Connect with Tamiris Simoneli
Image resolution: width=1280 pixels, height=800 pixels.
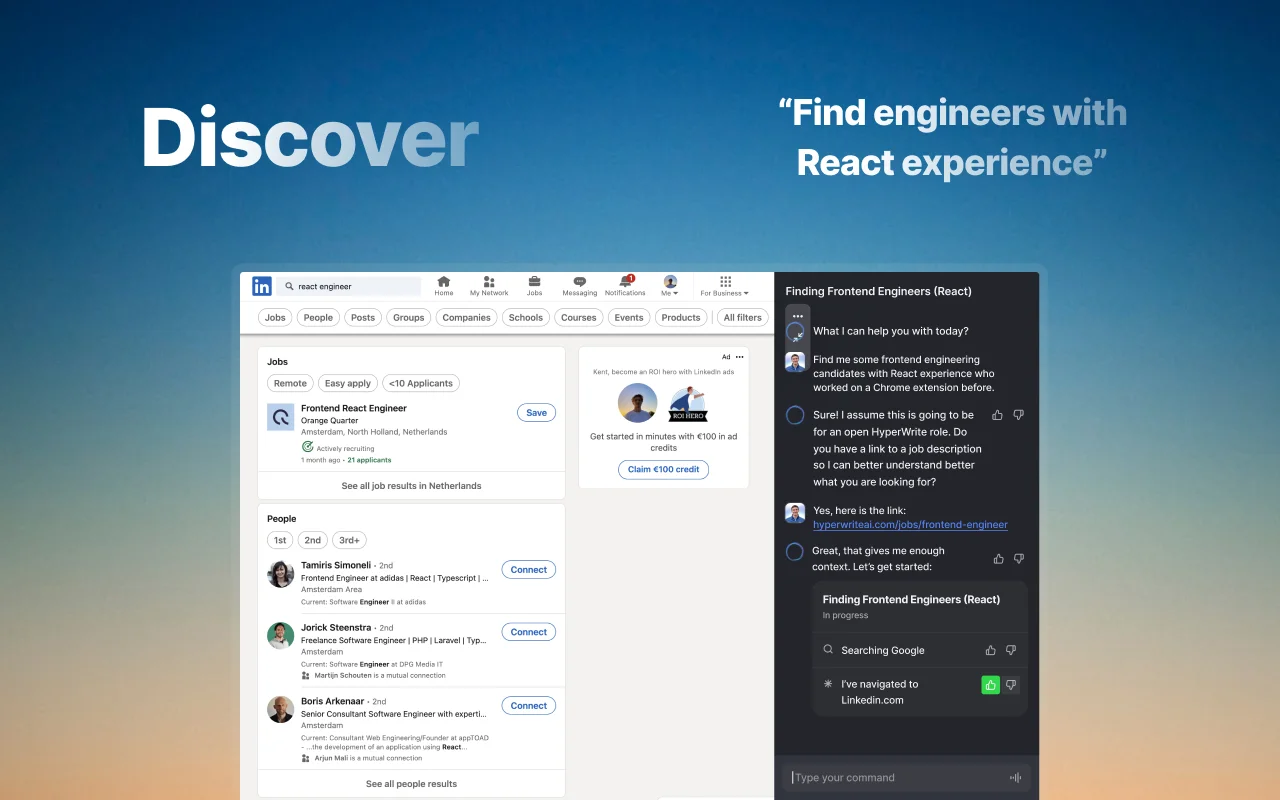tap(528, 569)
